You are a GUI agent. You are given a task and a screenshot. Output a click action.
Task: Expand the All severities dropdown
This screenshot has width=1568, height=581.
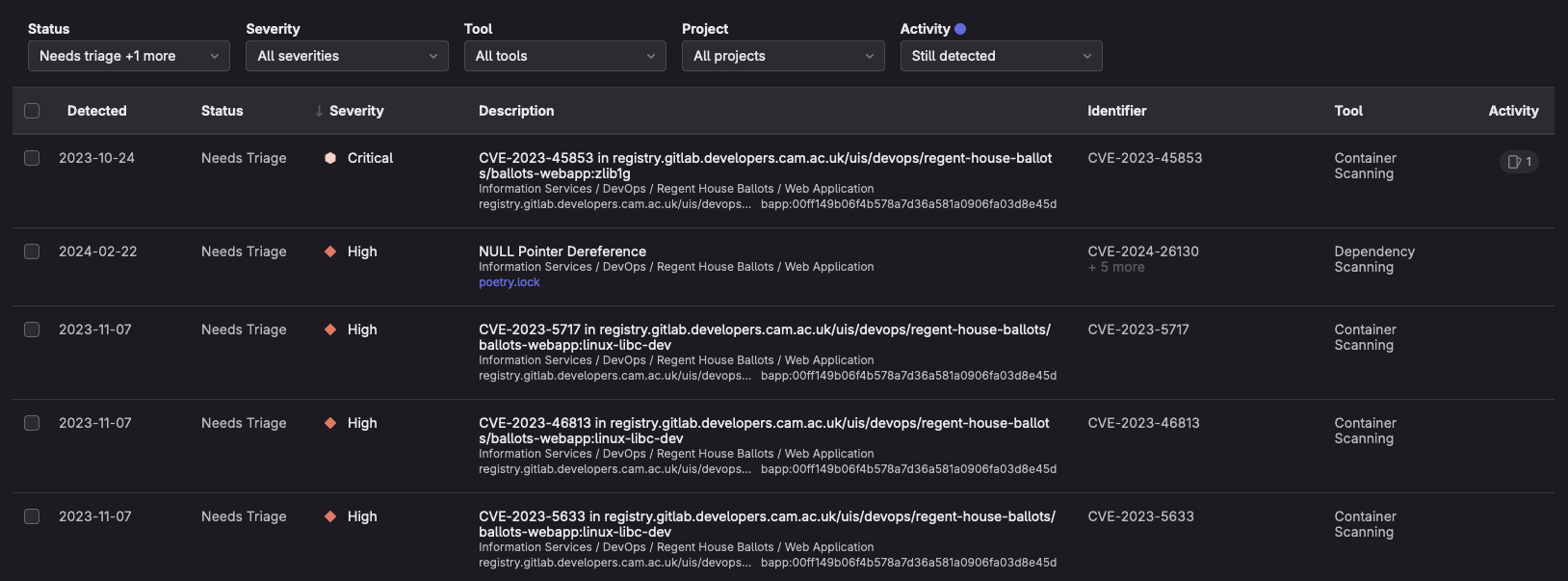(347, 56)
